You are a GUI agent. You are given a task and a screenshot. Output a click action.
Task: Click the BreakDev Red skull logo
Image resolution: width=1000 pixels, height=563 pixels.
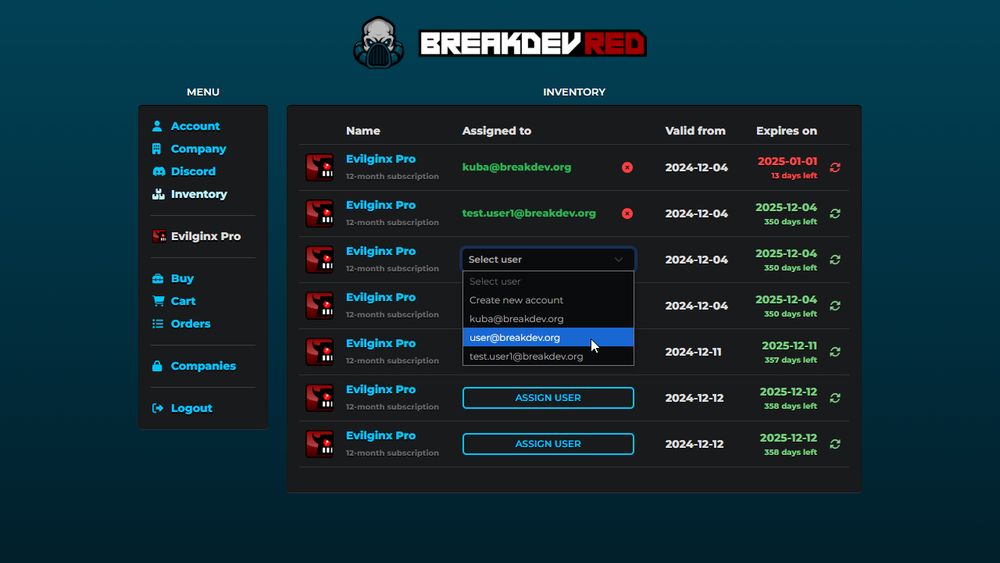pos(379,43)
